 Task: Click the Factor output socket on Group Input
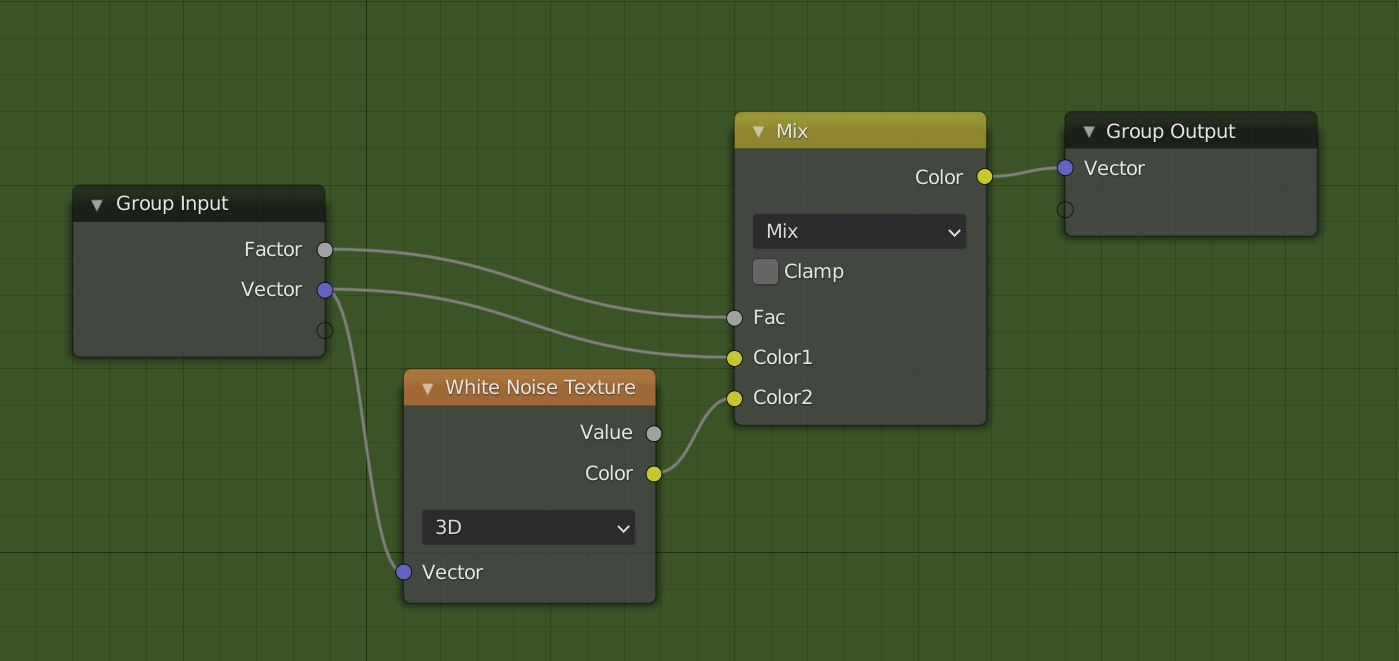(x=325, y=249)
